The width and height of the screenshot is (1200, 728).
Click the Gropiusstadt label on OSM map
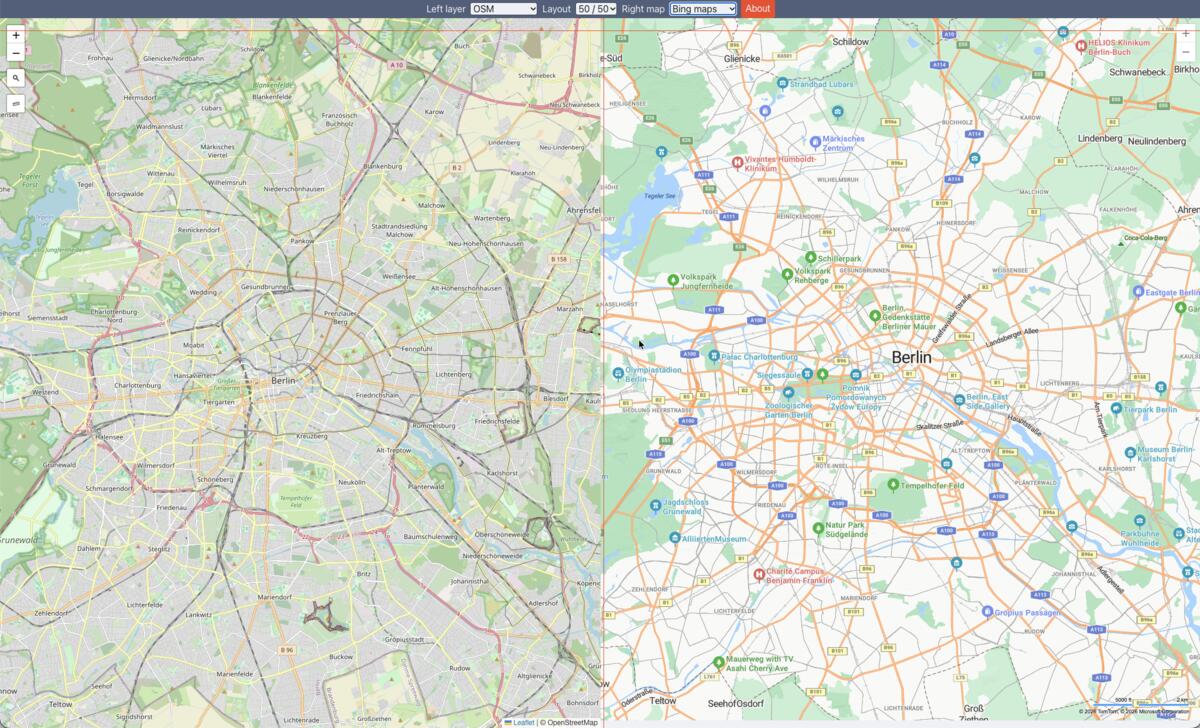pyautogui.click(x=404, y=639)
